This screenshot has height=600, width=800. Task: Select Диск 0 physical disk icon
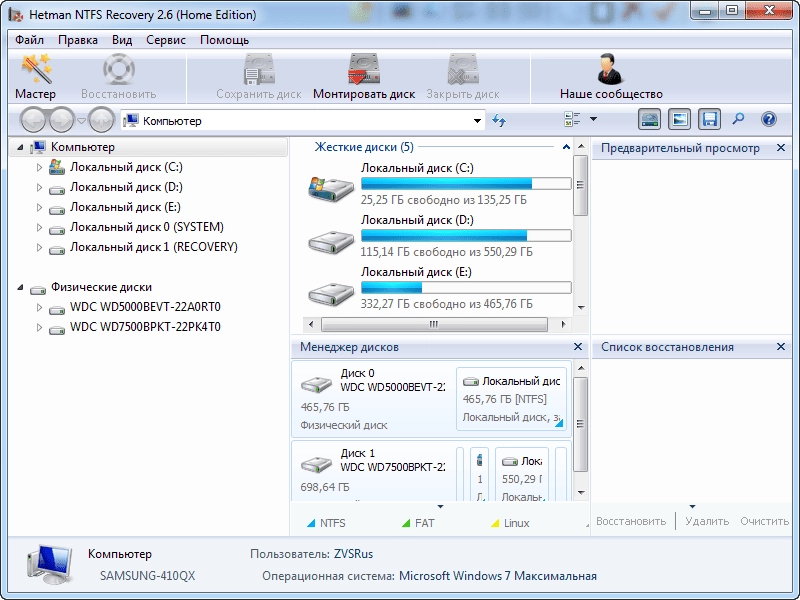click(316, 384)
